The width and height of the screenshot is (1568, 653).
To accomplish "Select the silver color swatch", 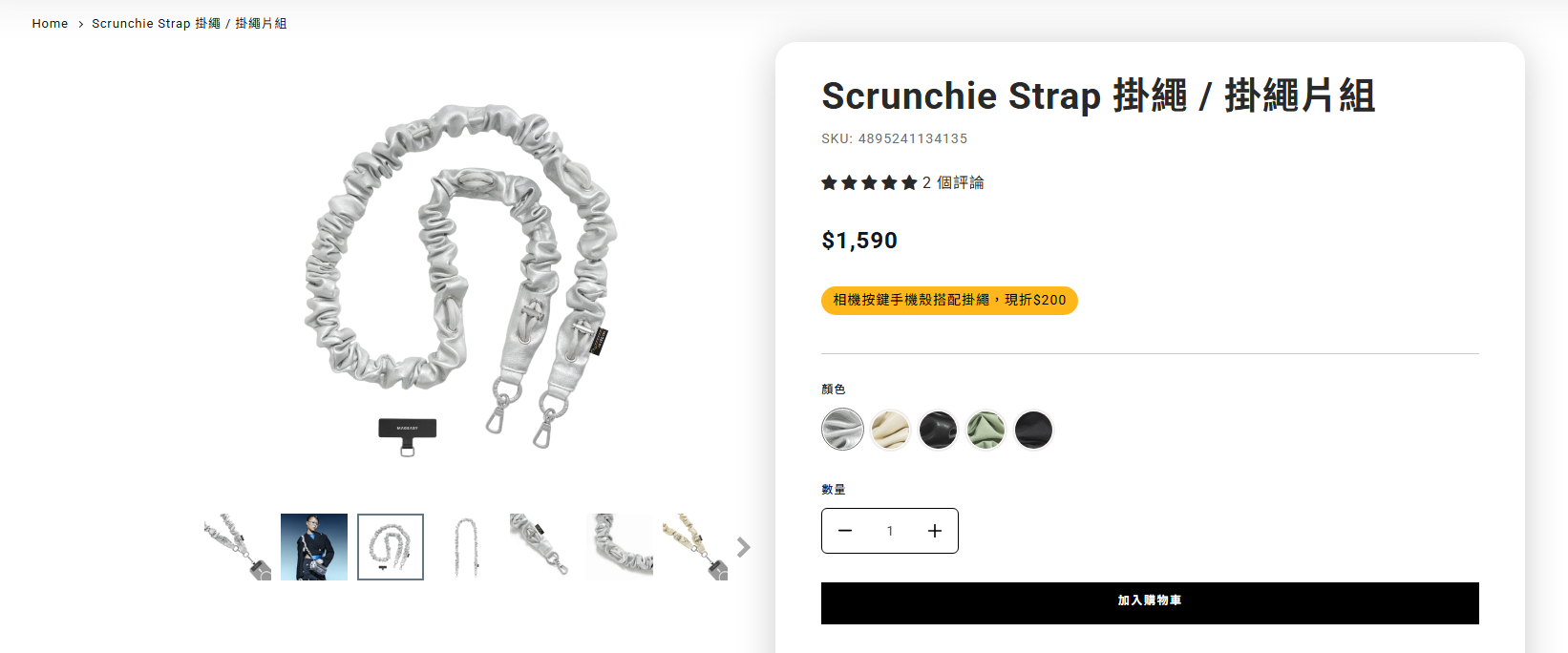I will (842, 430).
